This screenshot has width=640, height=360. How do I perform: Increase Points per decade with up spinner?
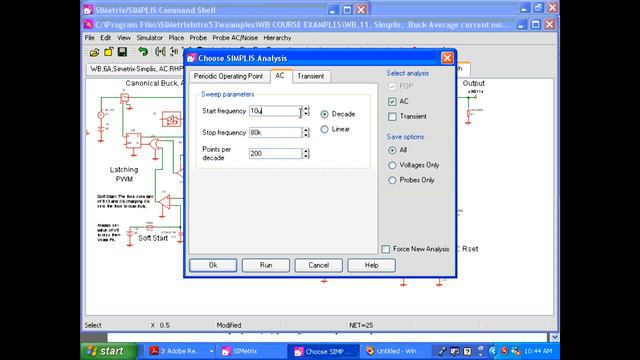tap(306, 151)
